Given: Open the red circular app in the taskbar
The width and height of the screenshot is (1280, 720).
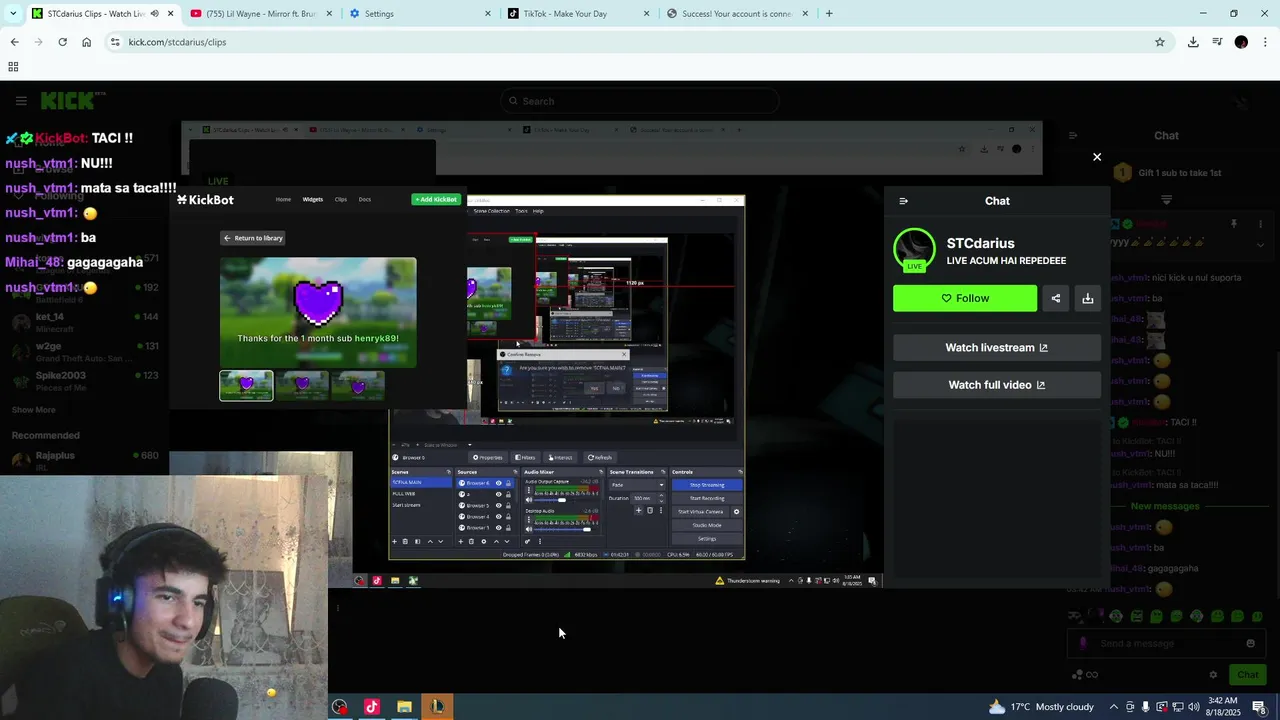Looking at the screenshot, I should coord(340,707).
